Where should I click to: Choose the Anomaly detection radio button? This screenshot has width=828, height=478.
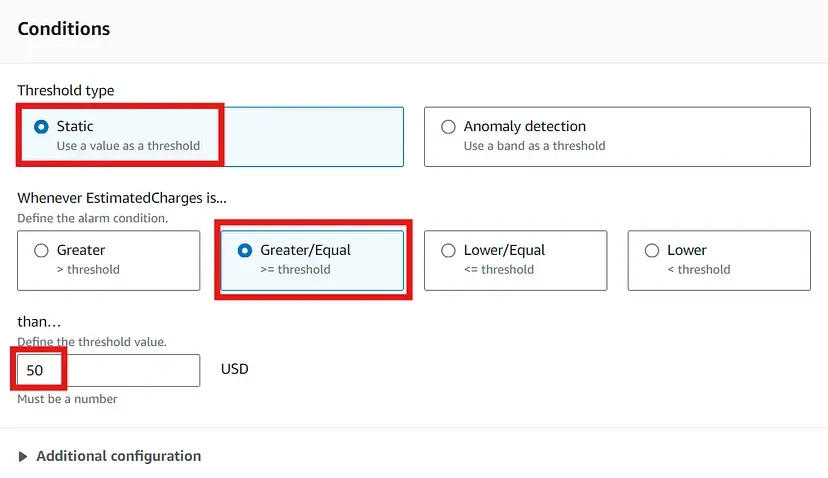pyautogui.click(x=448, y=127)
